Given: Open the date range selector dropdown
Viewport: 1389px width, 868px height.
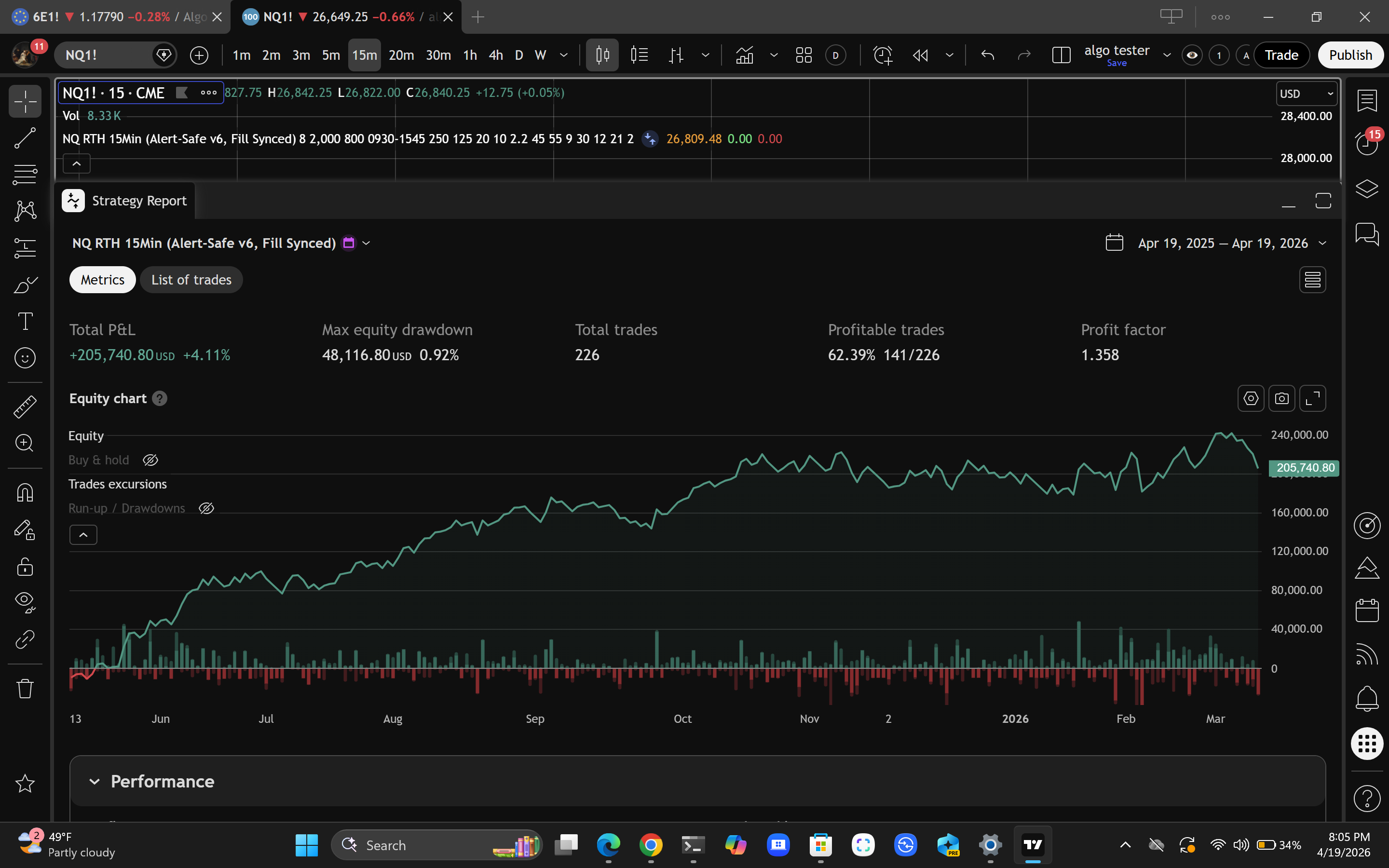Looking at the screenshot, I should pyautogui.click(x=1216, y=244).
